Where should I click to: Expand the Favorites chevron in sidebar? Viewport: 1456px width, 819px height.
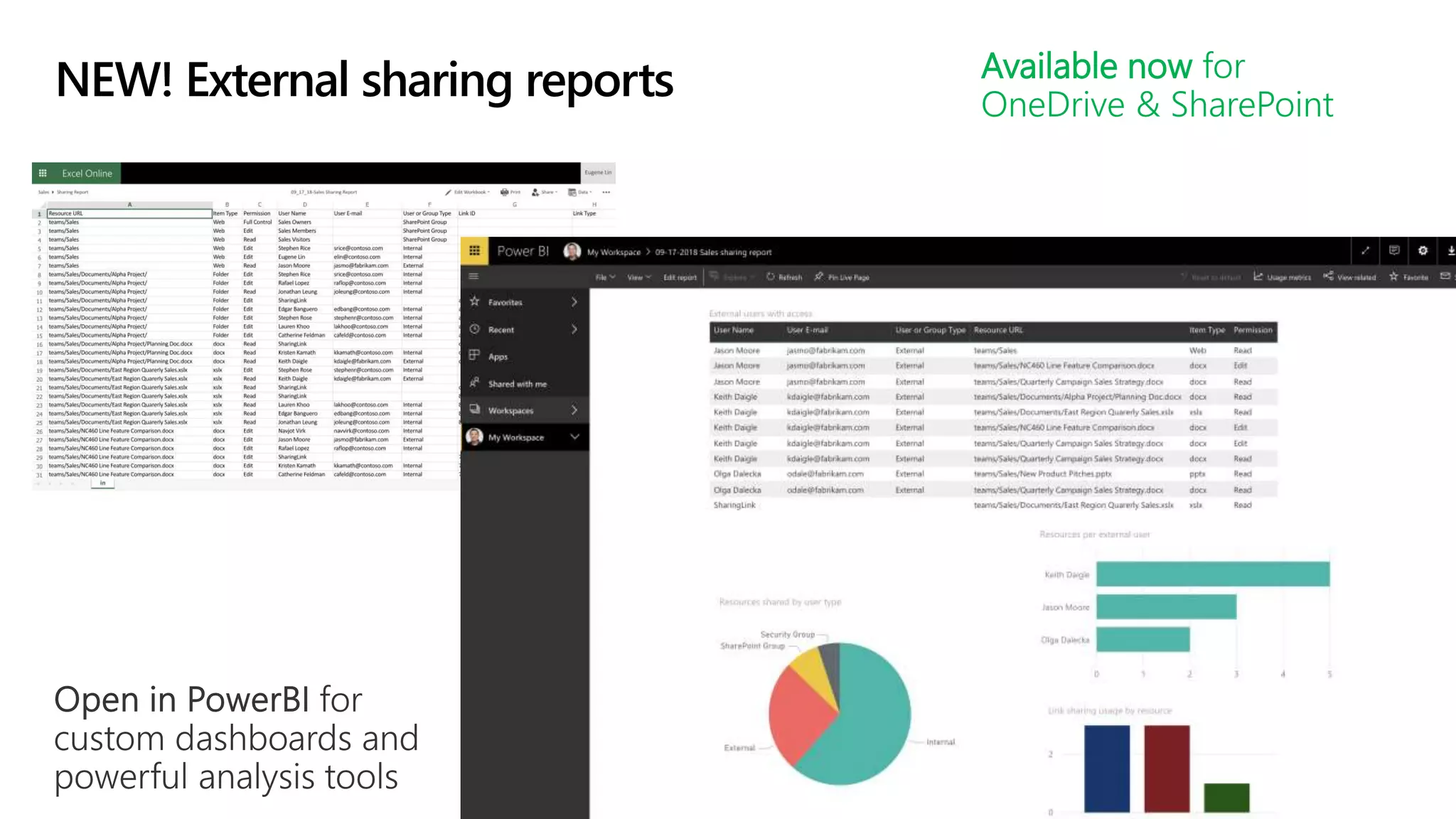574,301
